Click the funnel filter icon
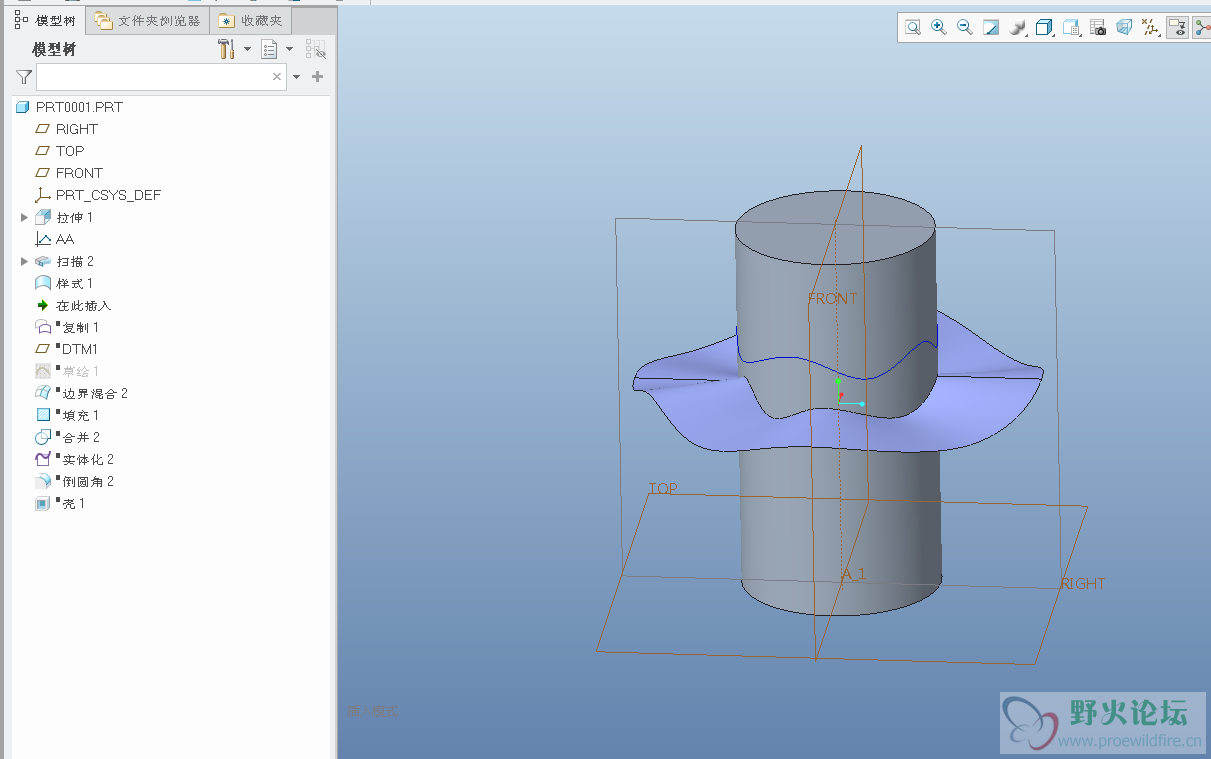This screenshot has height=759, width=1211. click(x=24, y=77)
